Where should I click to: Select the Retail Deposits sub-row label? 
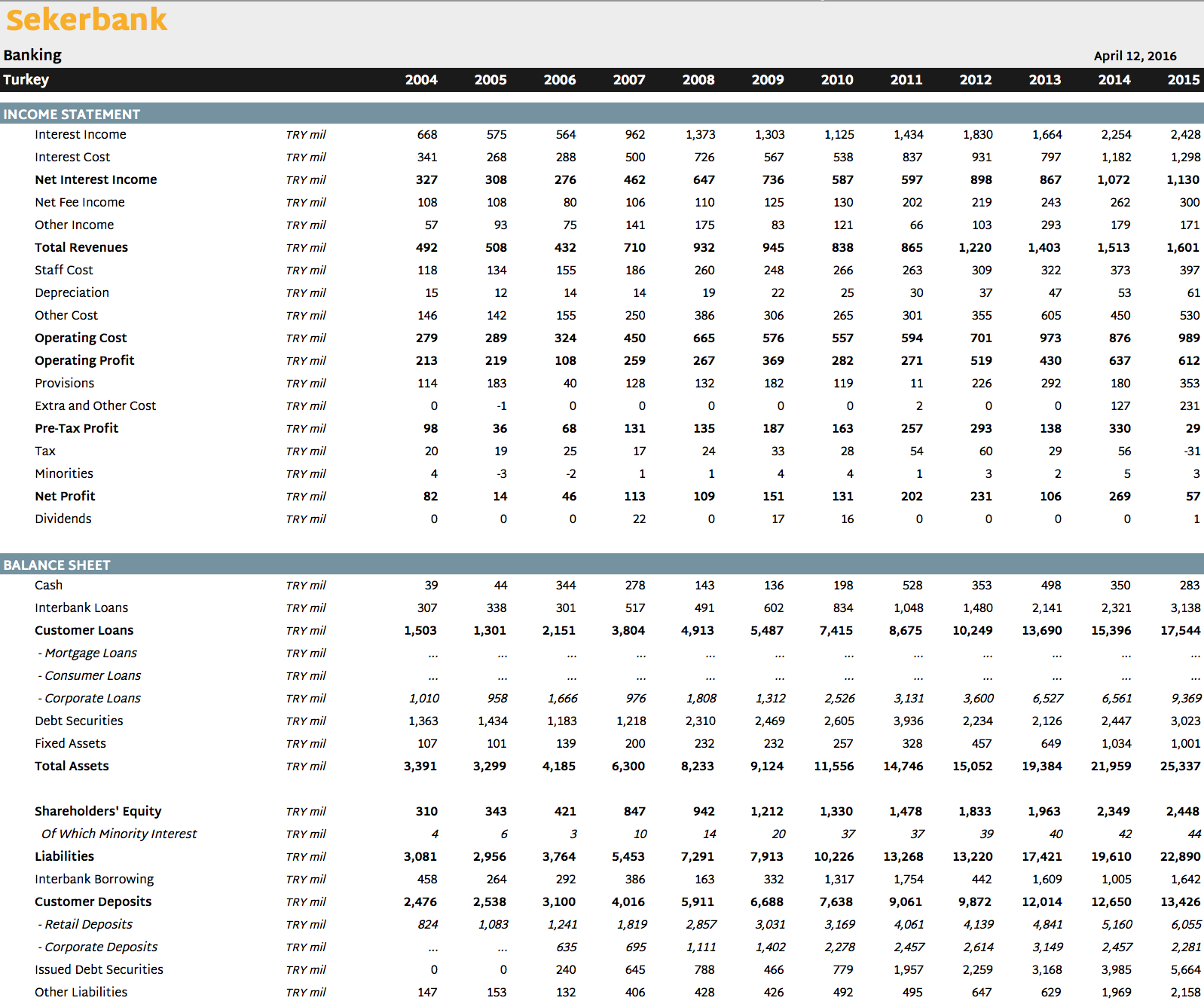tap(85, 924)
